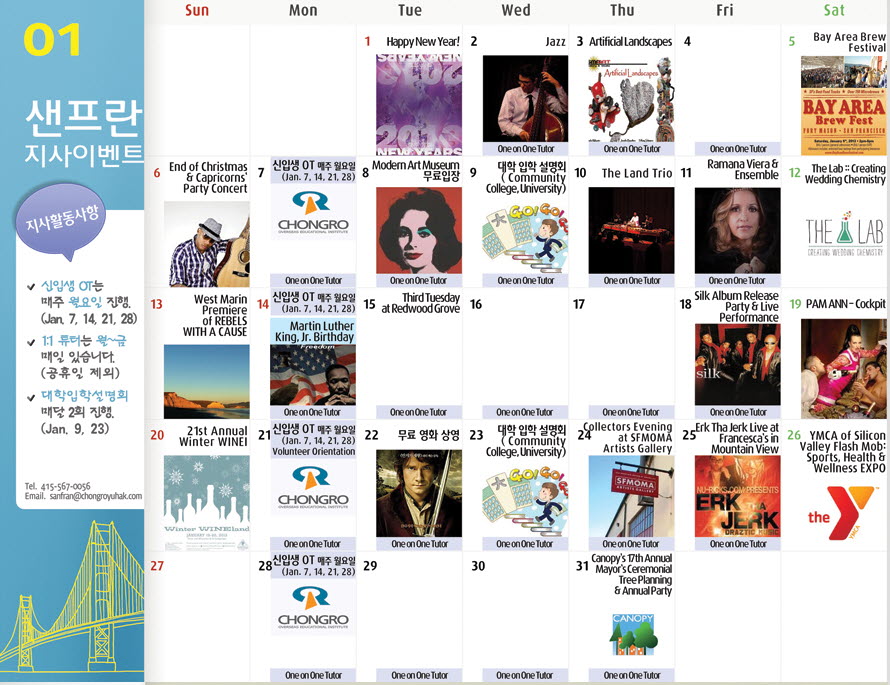Click One on One Tutor on January 15

[x=418, y=412]
